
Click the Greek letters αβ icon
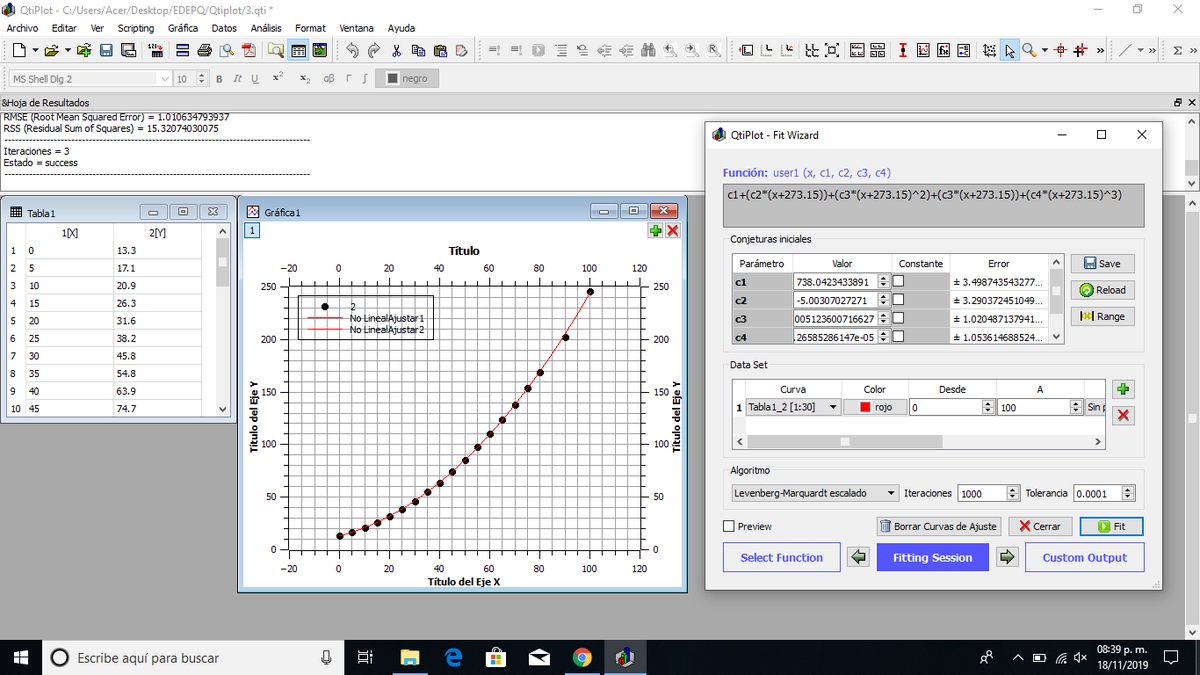pyautogui.click(x=329, y=78)
